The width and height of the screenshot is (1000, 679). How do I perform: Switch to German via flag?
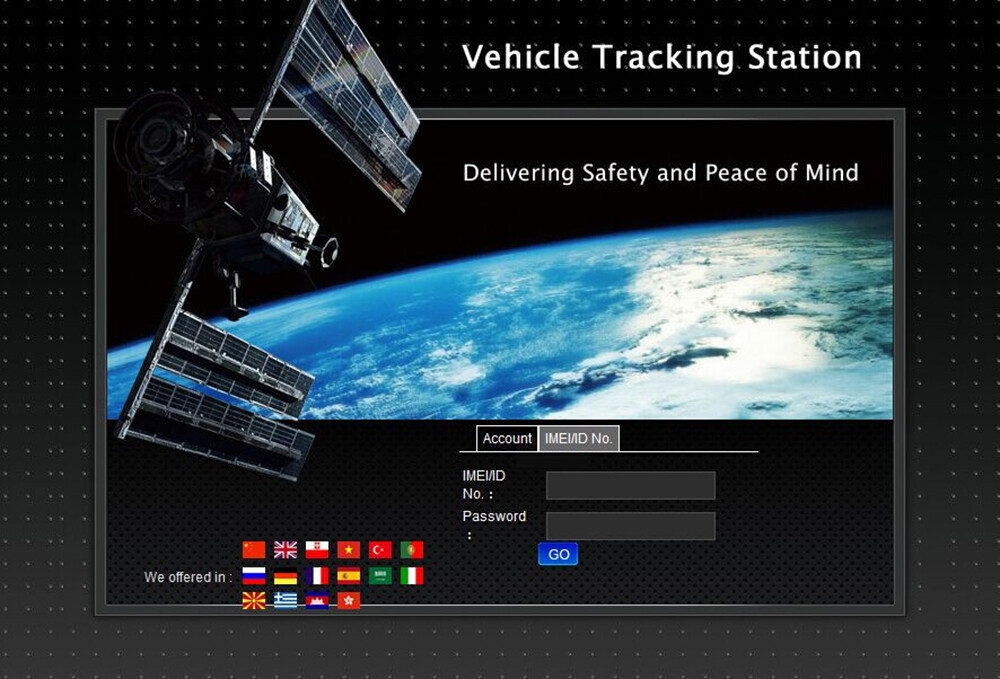coord(286,576)
